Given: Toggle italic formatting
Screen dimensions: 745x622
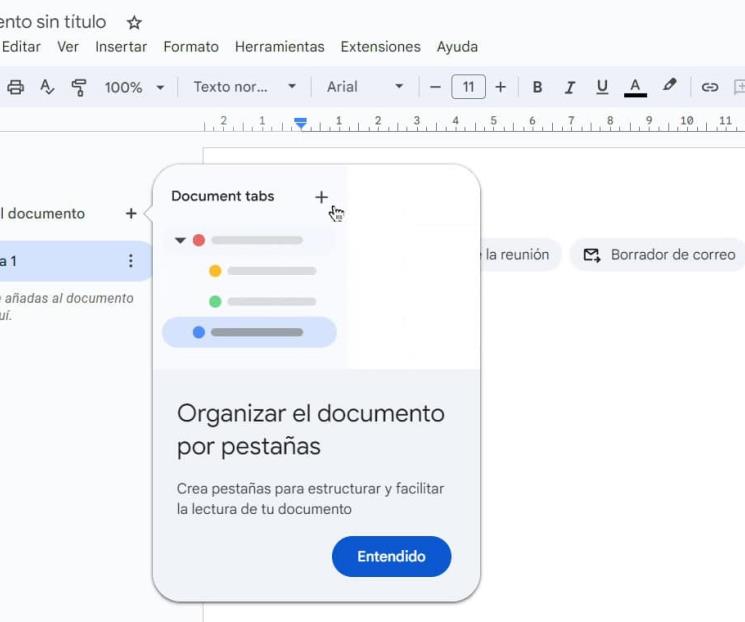Looking at the screenshot, I should pos(570,87).
